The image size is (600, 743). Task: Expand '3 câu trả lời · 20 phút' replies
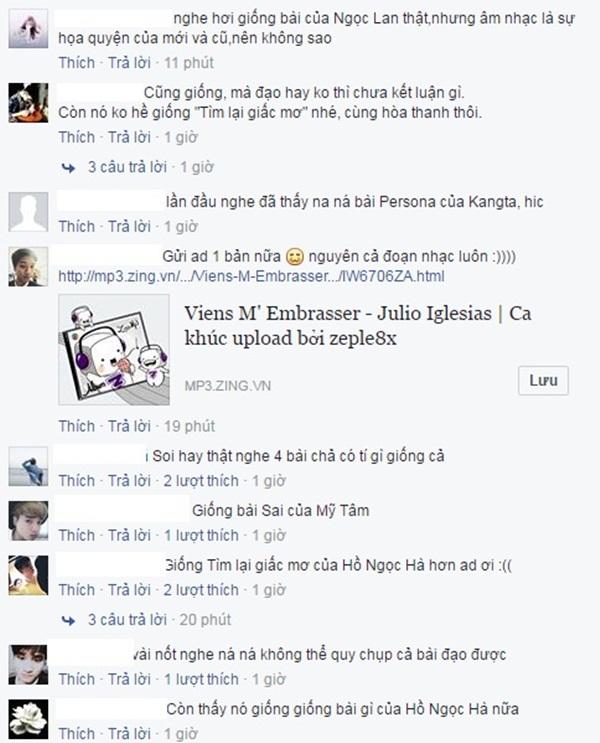pos(159,620)
